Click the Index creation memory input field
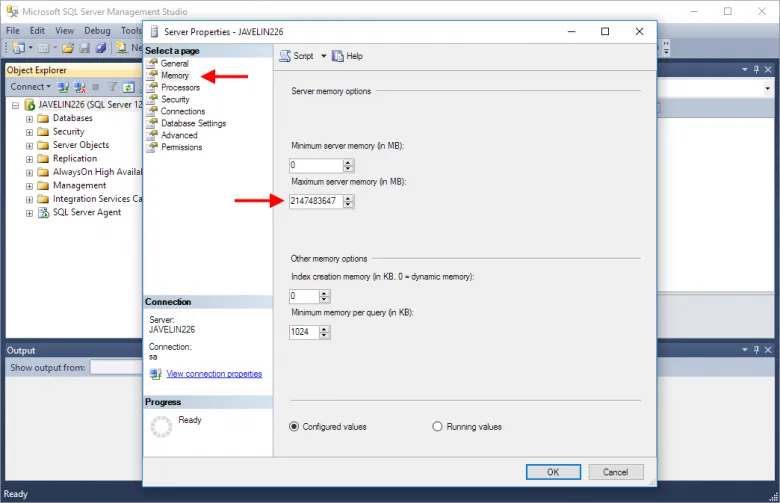The image size is (780, 503). pos(304,296)
